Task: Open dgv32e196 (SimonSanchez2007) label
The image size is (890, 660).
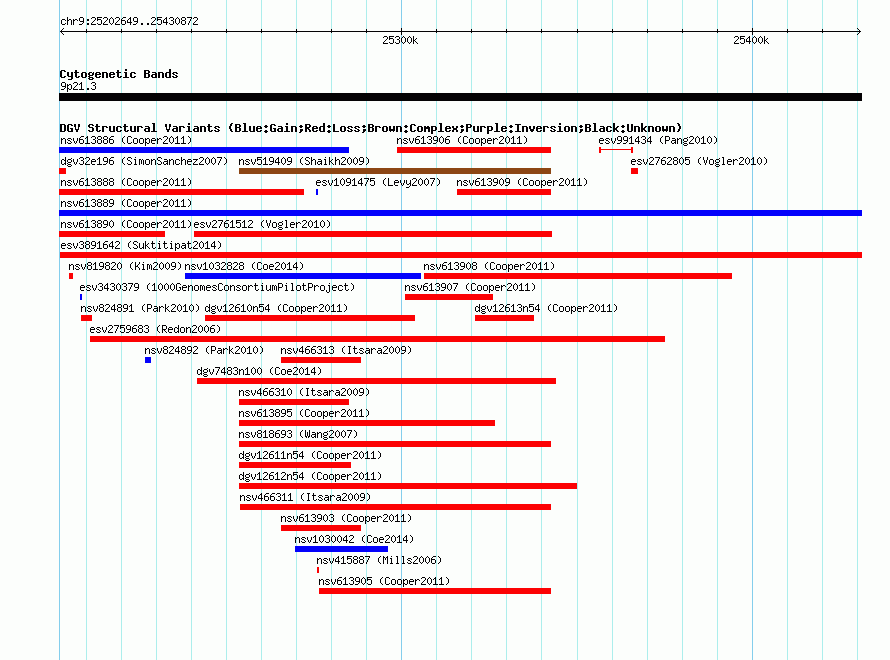Action: click(144, 161)
